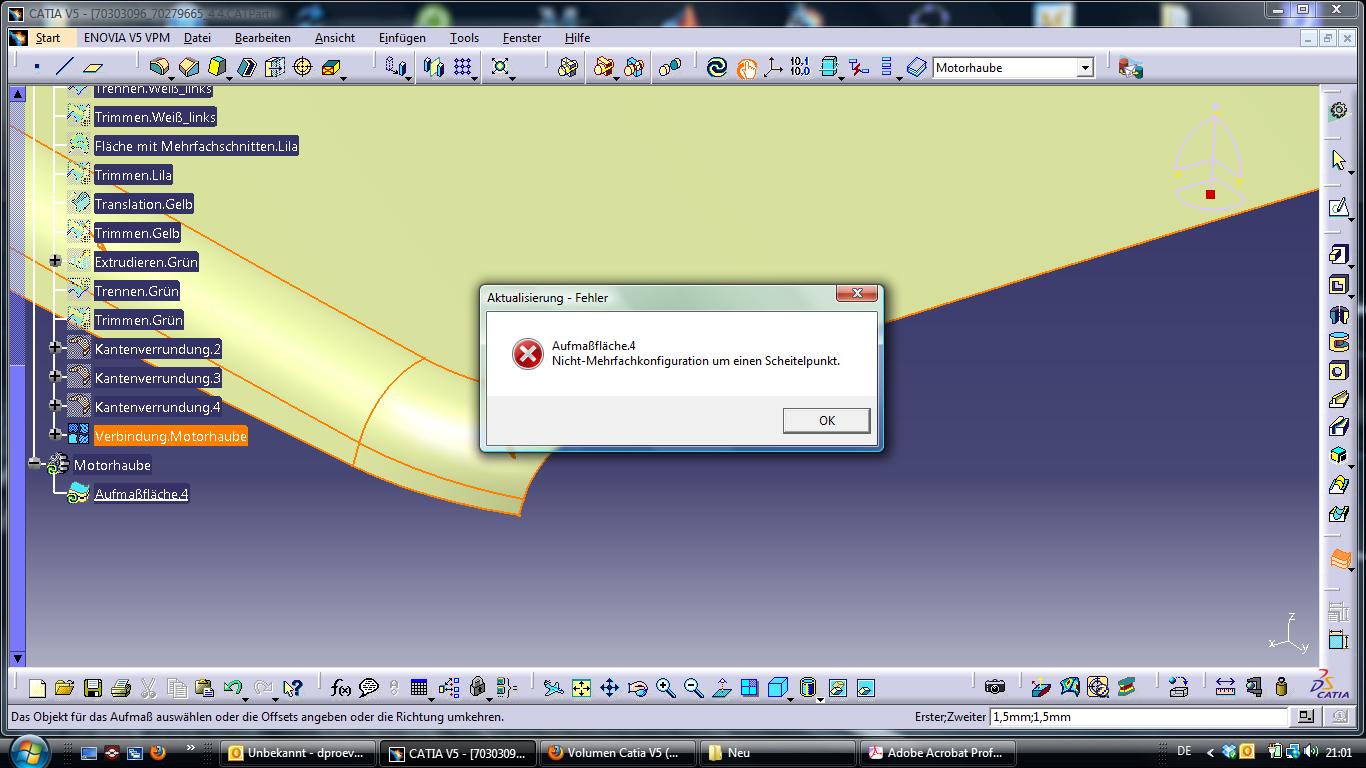
Task: Click OK in the error dialog
Action: [x=826, y=420]
